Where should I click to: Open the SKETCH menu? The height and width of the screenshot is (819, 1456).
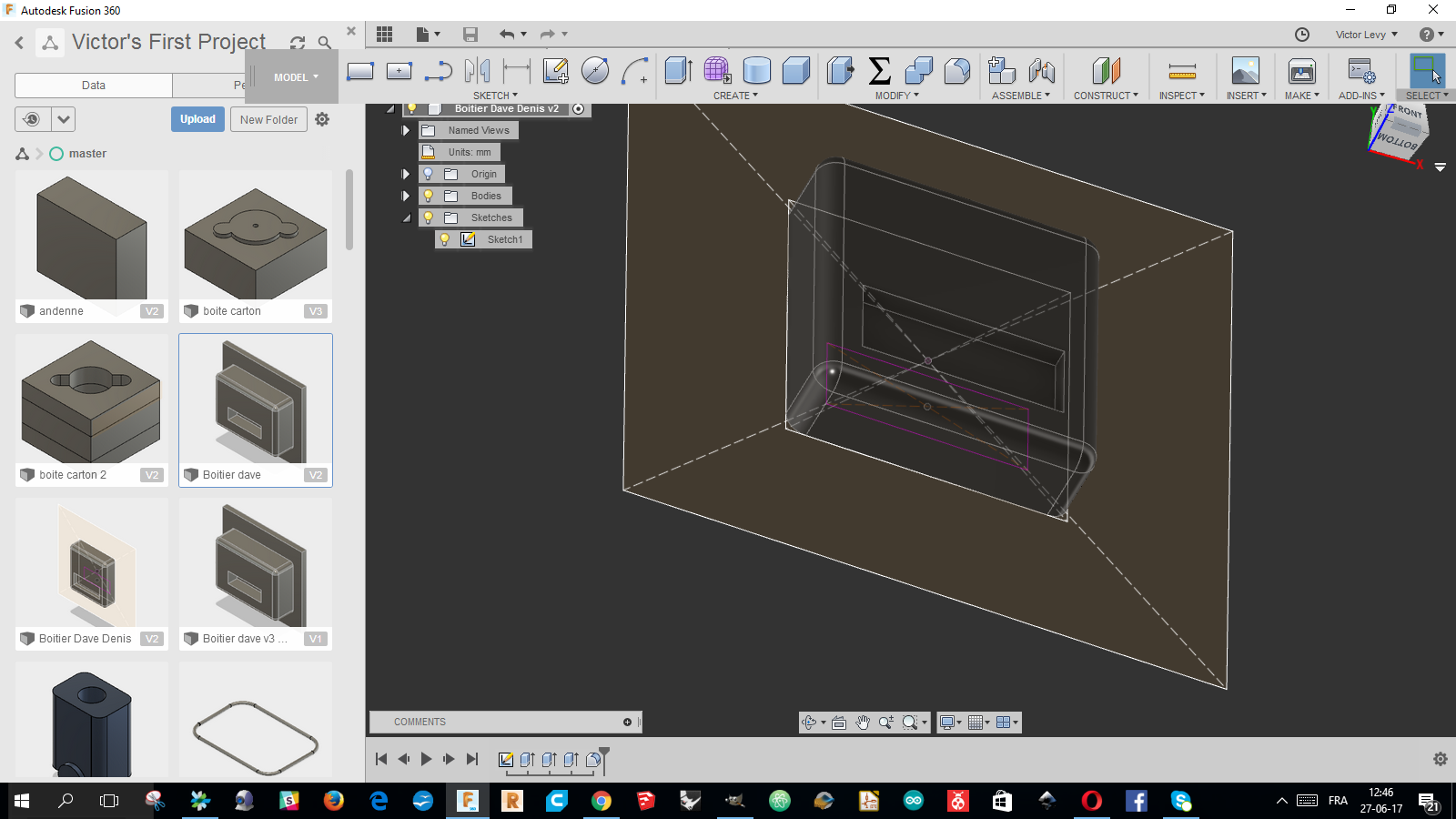[495, 96]
